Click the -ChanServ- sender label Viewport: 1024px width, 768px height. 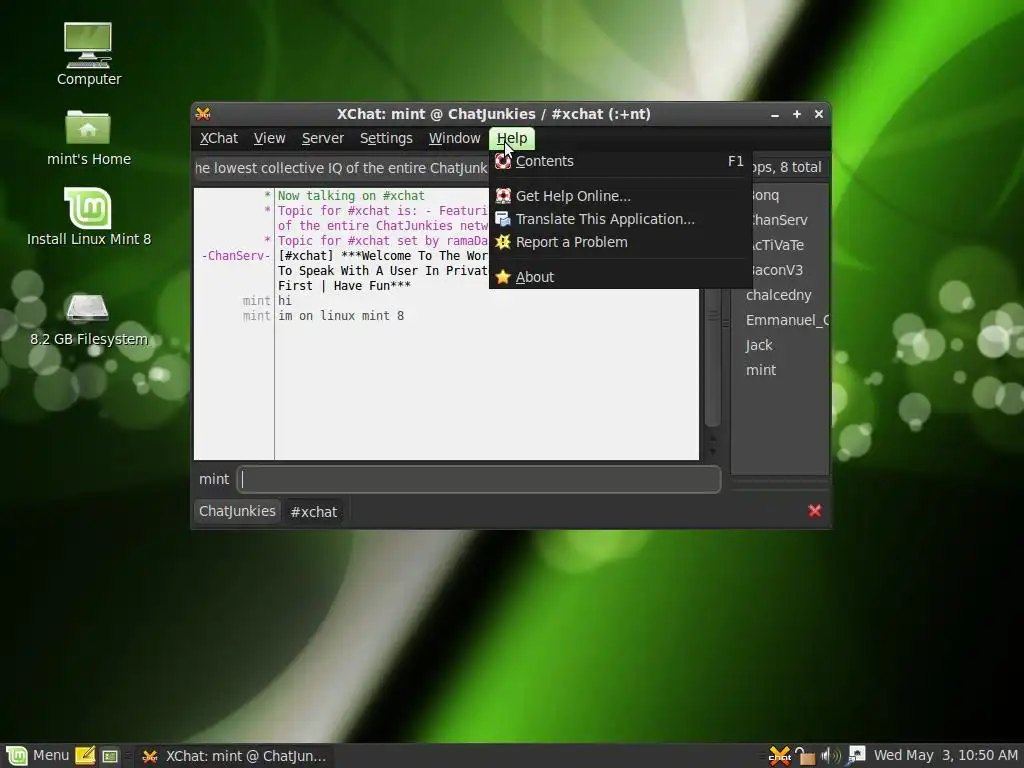(x=236, y=255)
